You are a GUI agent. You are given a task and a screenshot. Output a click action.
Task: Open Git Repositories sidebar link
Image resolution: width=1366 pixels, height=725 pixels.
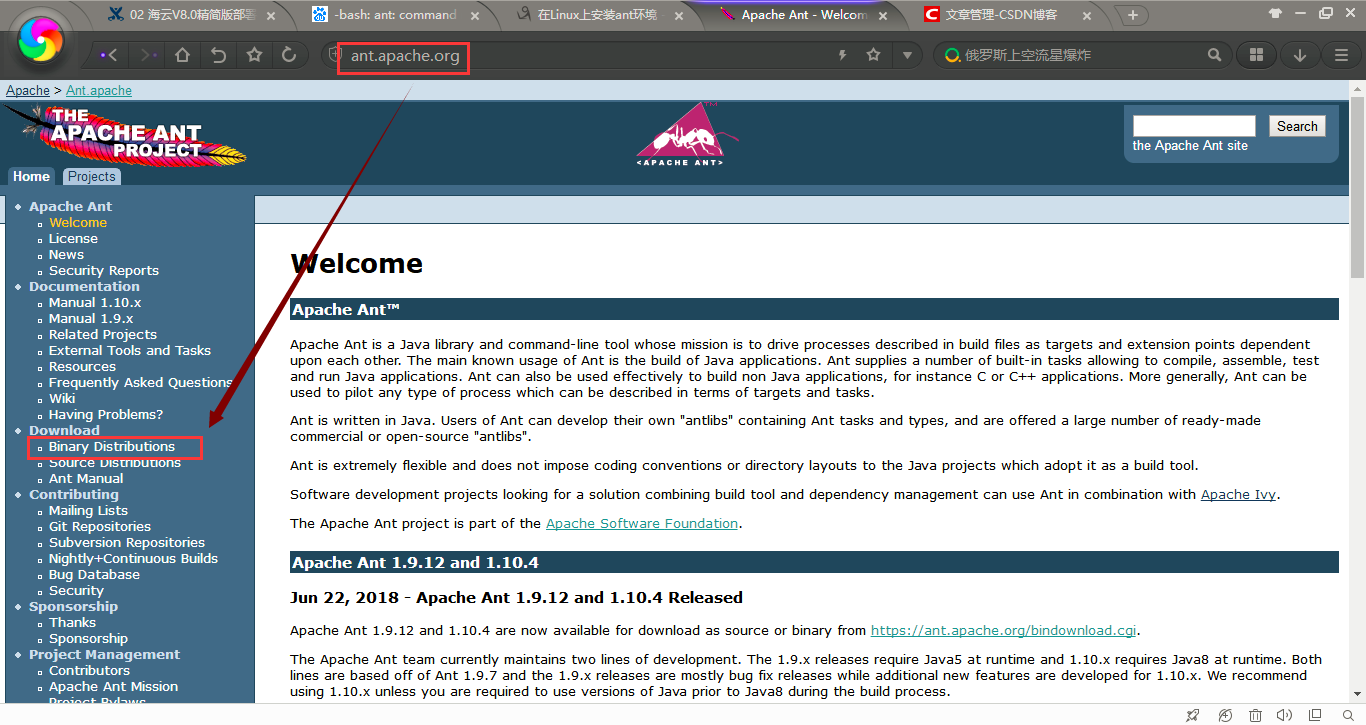[100, 527]
